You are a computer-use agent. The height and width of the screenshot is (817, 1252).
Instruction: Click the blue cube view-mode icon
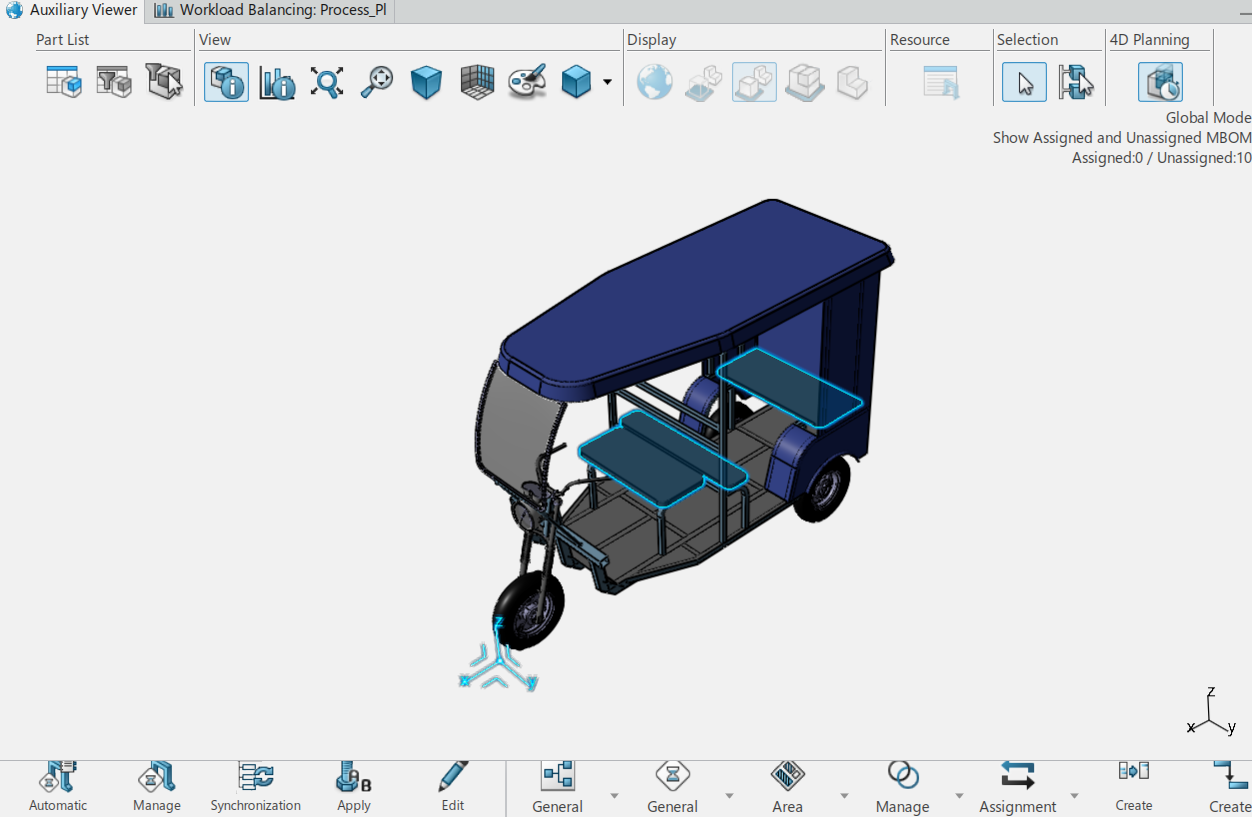click(x=577, y=82)
